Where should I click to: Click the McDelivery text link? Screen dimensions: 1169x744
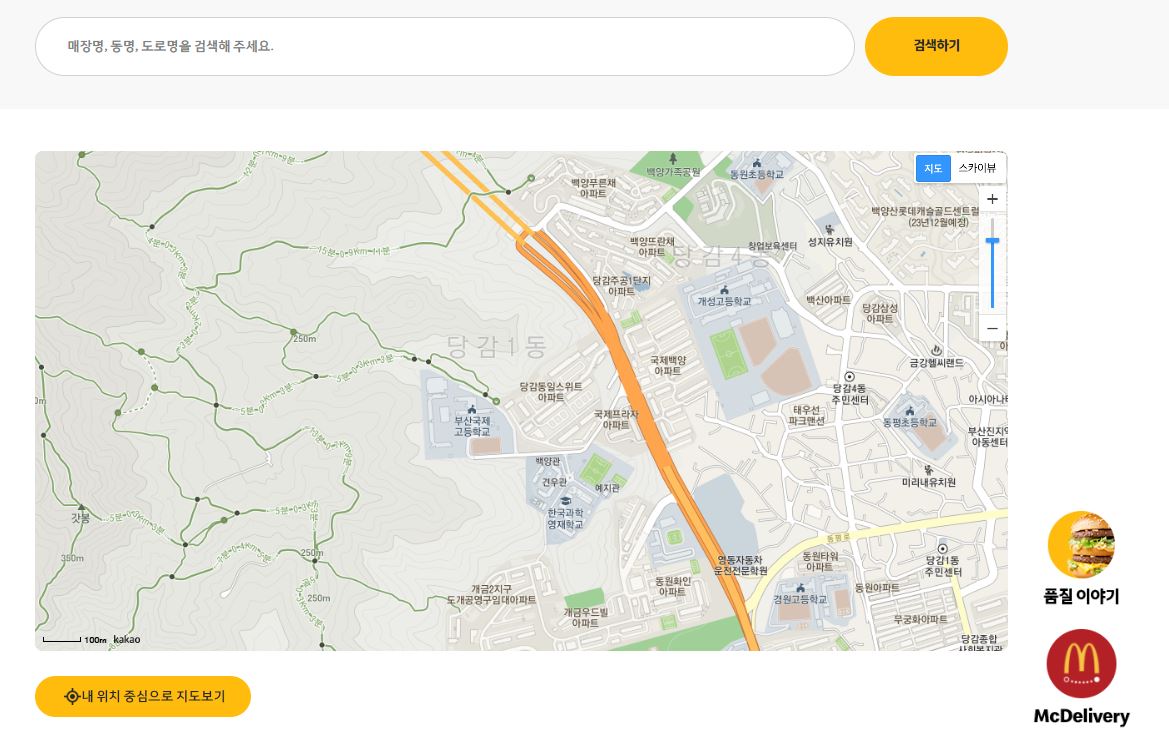click(x=1081, y=716)
